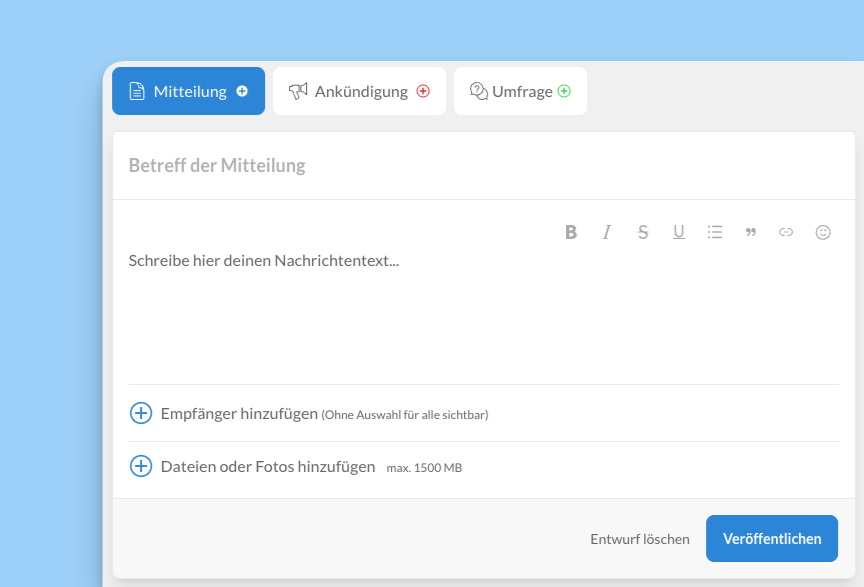Viewport: 864px width, 587px height.
Task: Toggle underline formatting
Action: coord(679,232)
